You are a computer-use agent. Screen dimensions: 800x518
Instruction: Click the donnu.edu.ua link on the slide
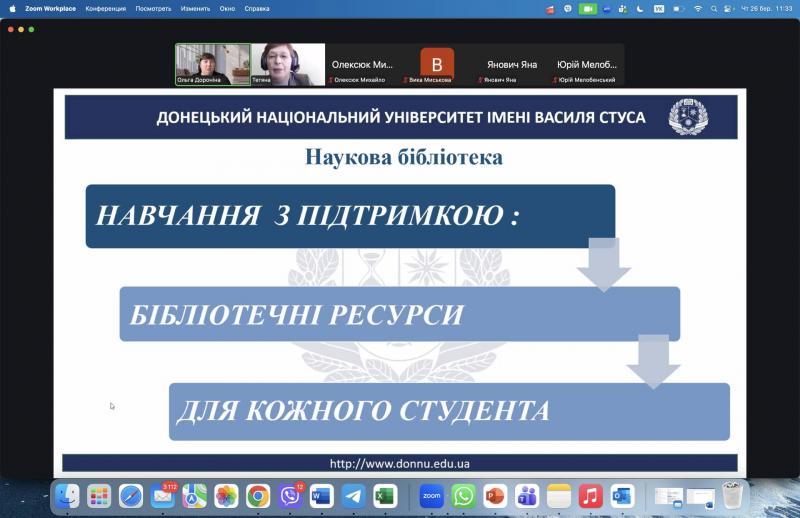(x=400, y=463)
